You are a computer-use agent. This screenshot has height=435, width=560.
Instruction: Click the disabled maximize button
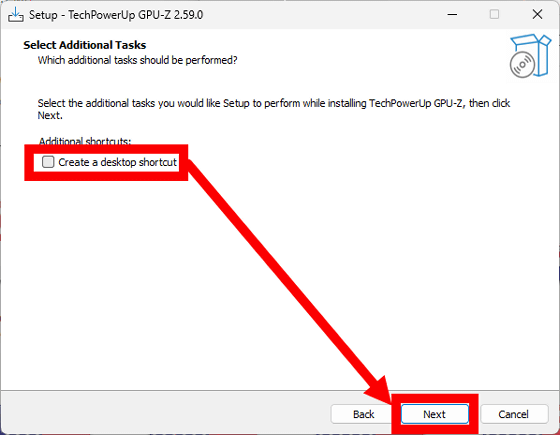pos(494,15)
